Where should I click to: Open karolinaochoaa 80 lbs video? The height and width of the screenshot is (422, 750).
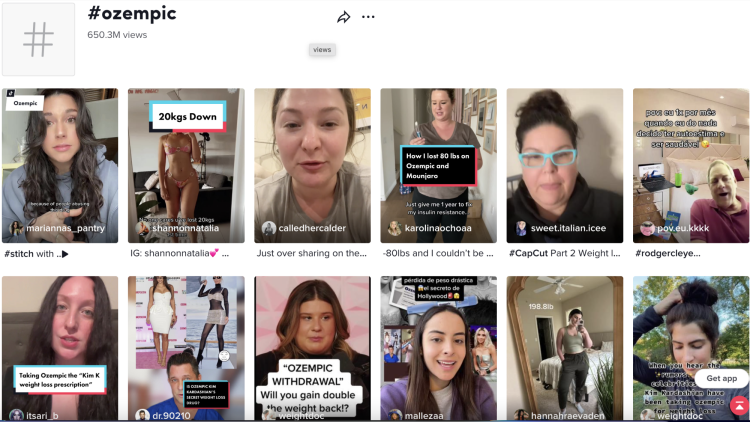pyautogui.click(x=439, y=166)
